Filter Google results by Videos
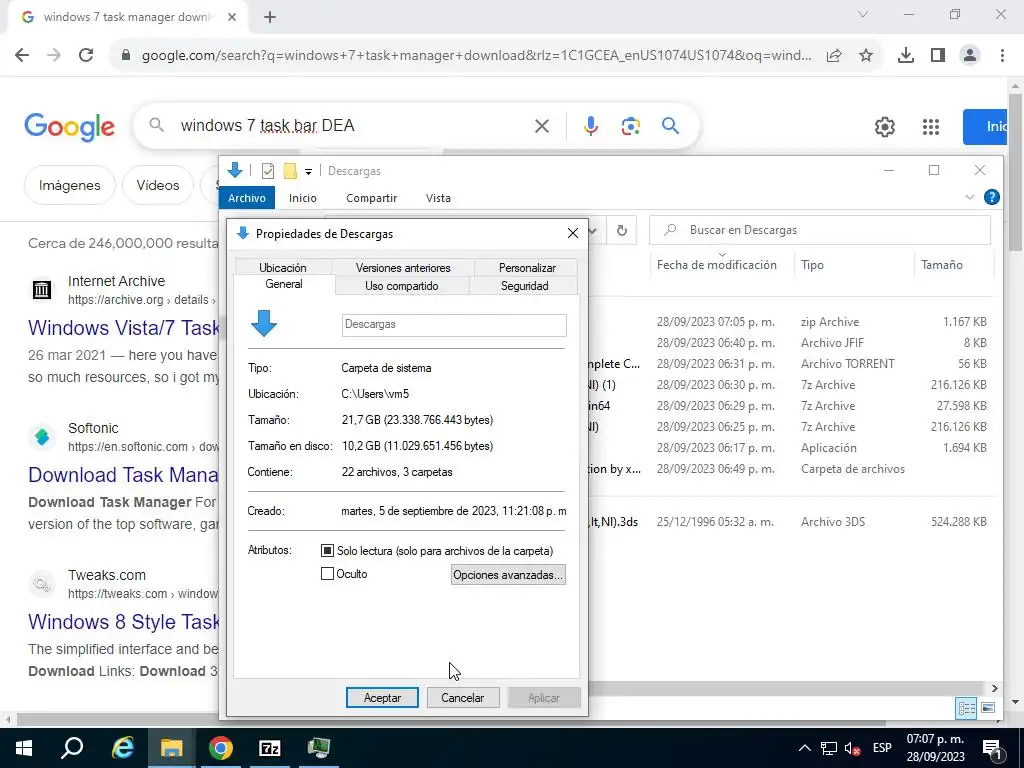The height and width of the screenshot is (768, 1024). (158, 185)
